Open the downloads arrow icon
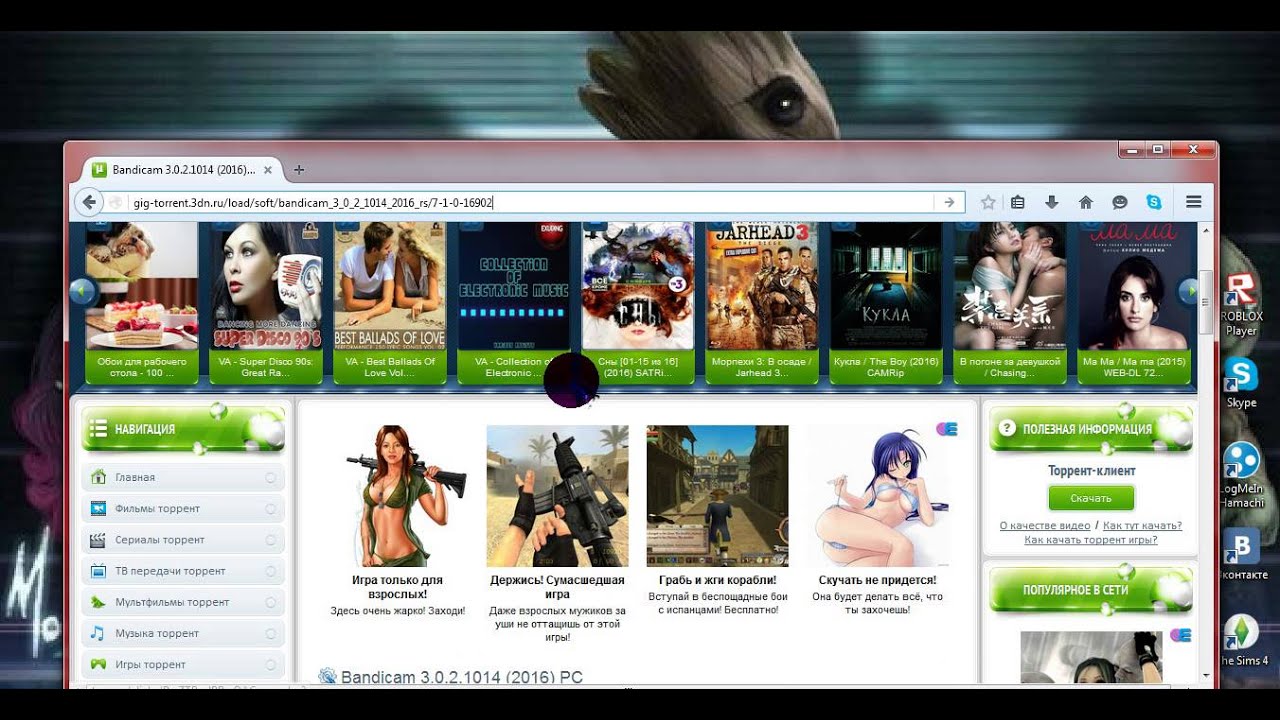The height and width of the screenshot is (720, 1280). point(1052,202)
